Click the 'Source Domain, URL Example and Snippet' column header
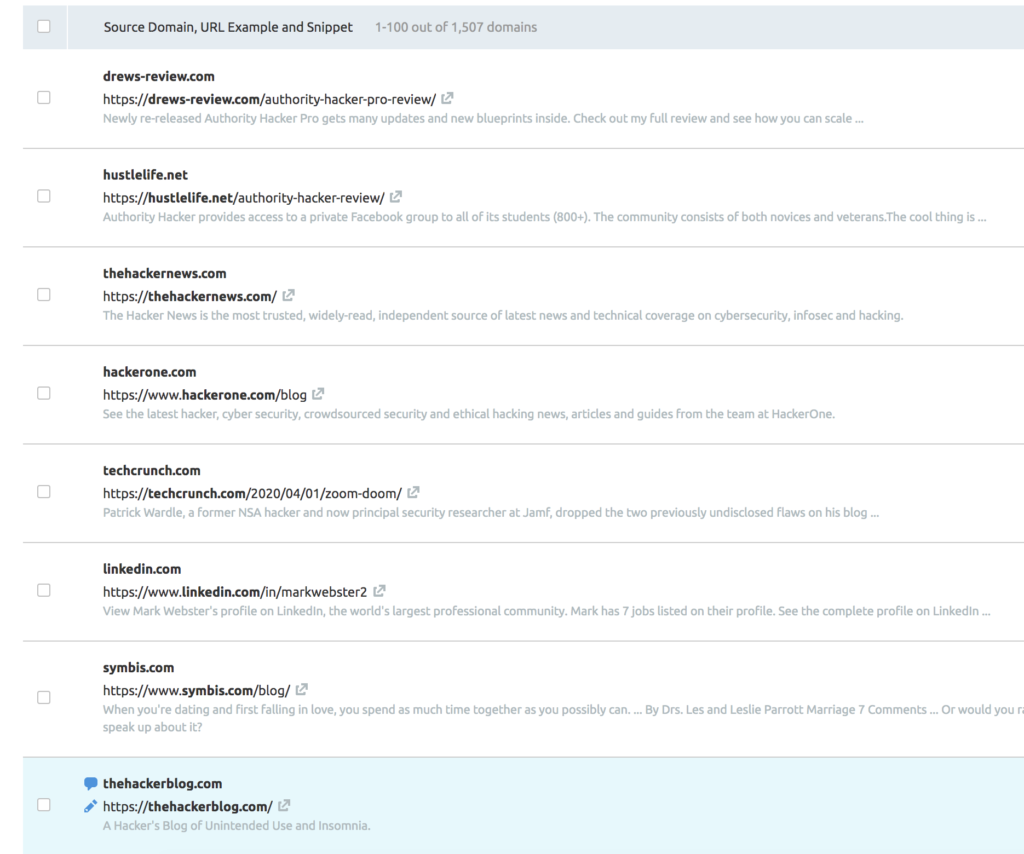Viewport: 1024px width, 854px height. click(x=228, y=27)
